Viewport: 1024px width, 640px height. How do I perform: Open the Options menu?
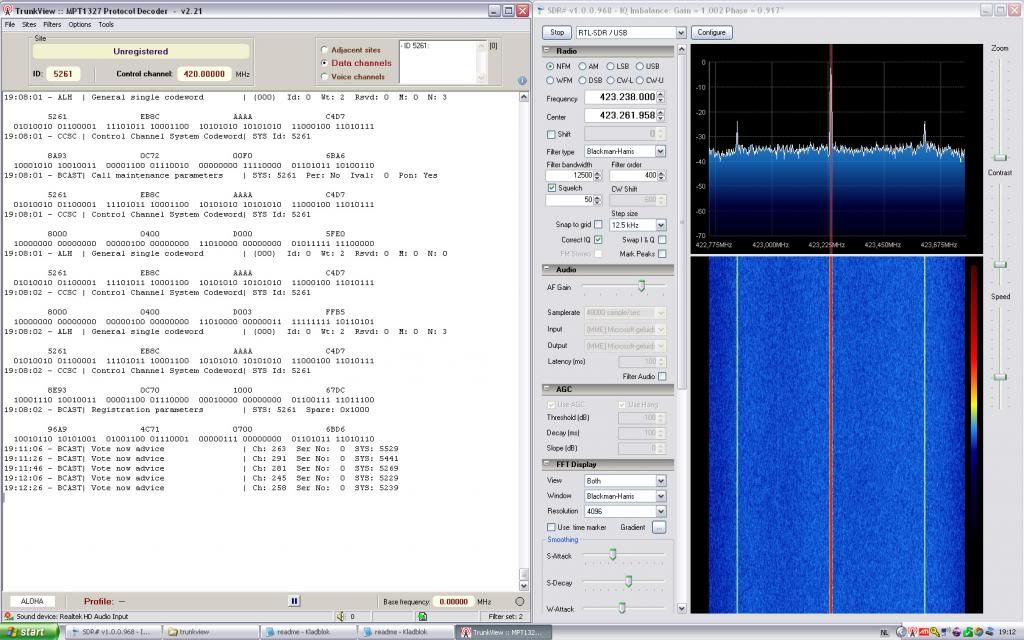coord(80,24)
